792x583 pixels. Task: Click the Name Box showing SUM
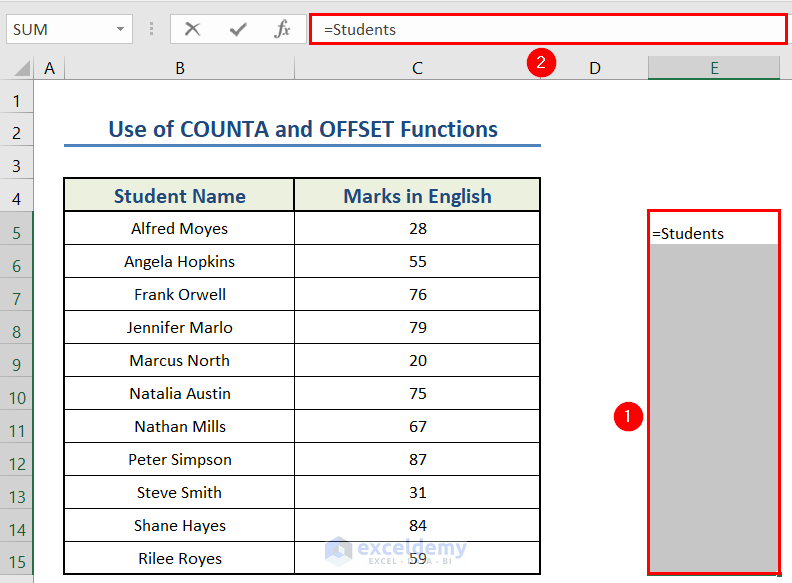coord(62,29)
